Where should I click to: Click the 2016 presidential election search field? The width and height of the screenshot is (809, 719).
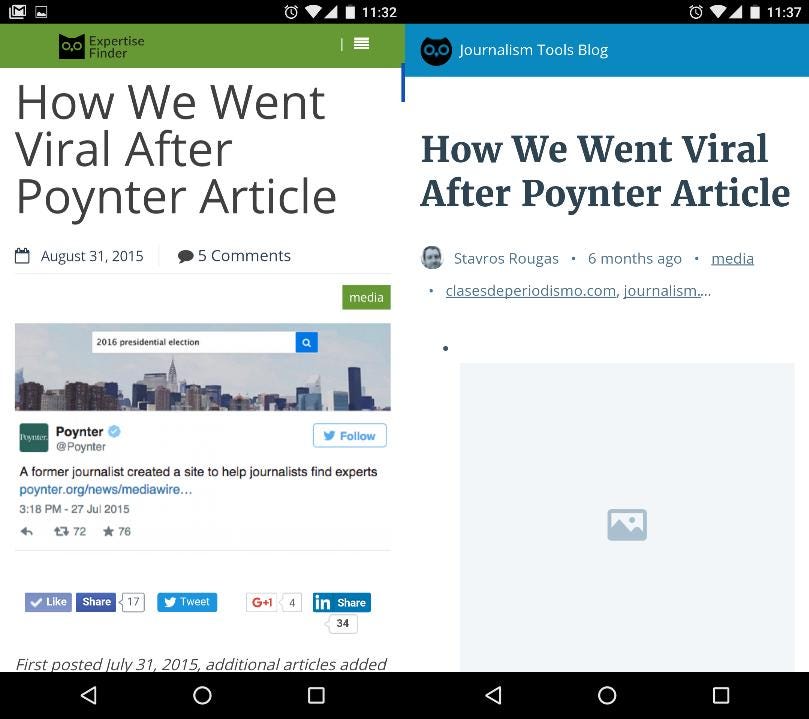click(193, 342)
